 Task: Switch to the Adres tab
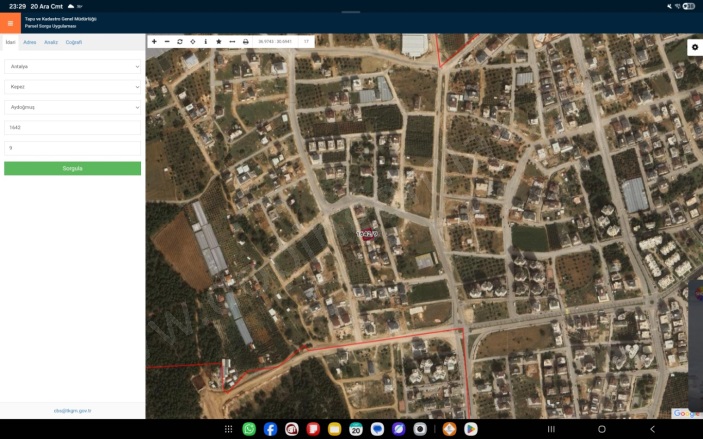(30, 43)
